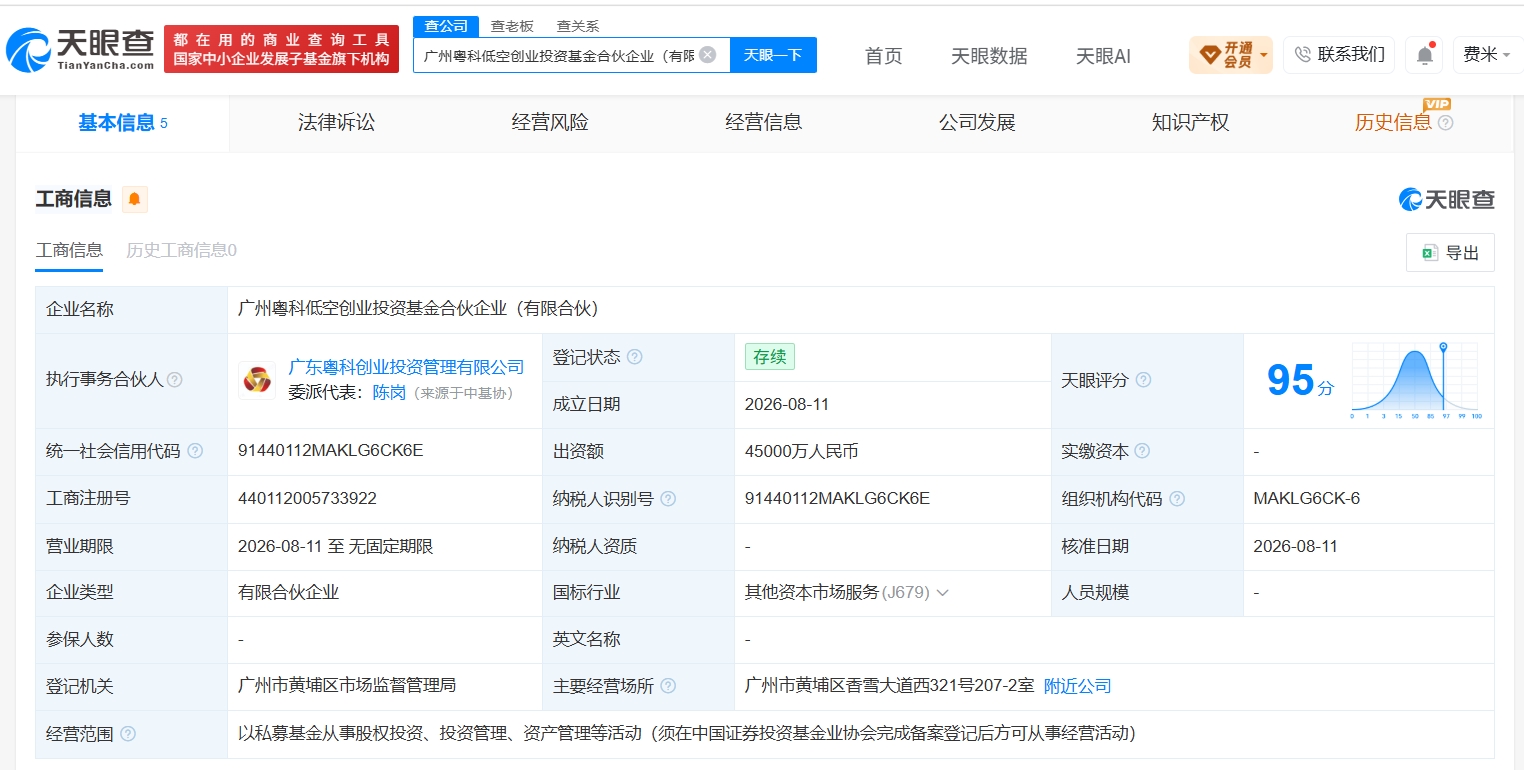Expand the 开通会员 dropdown arrow
This screenshot has width=1524, height=770.
[x=1264, y=55]
